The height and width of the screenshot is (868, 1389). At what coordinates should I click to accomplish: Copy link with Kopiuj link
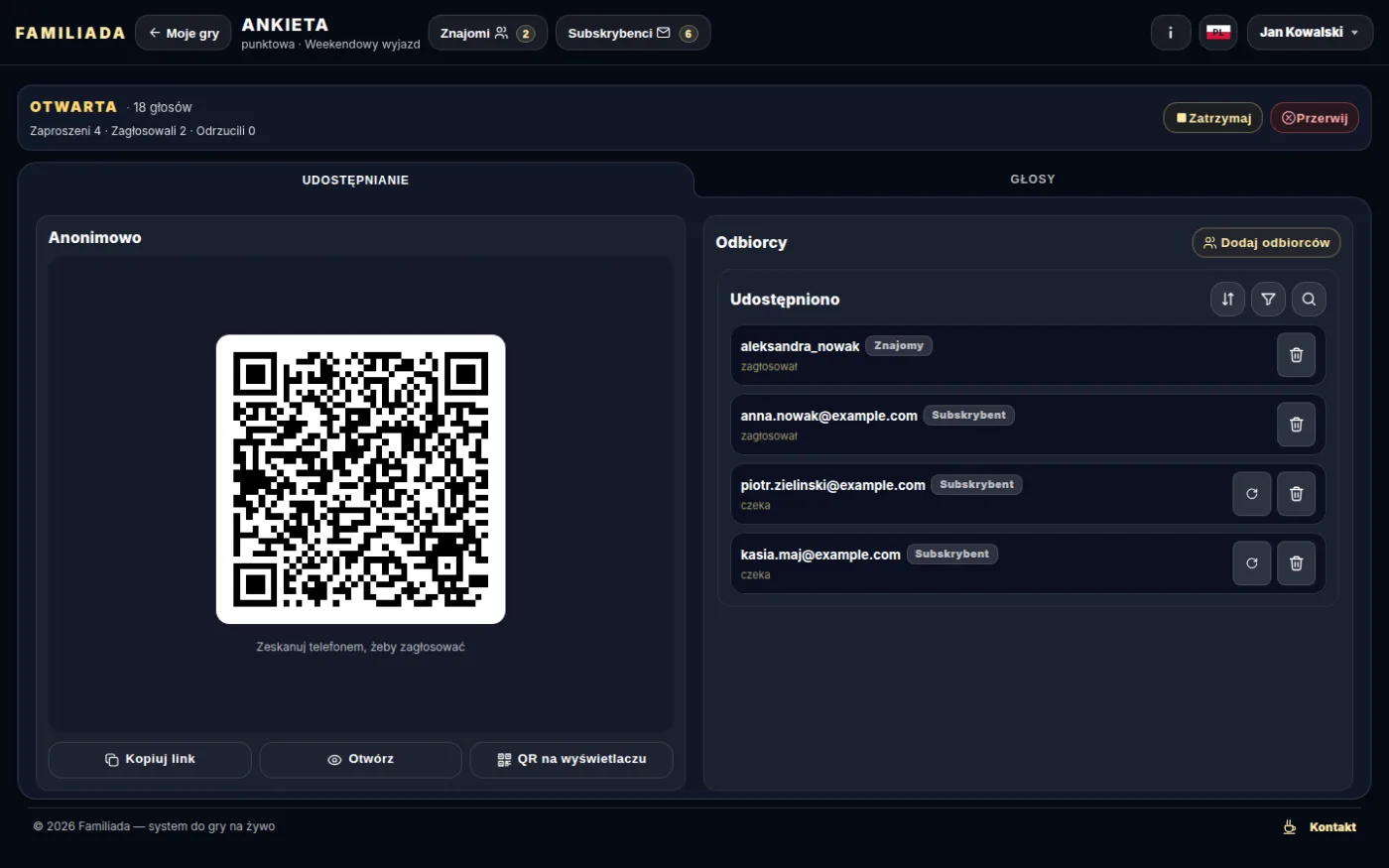150,760
